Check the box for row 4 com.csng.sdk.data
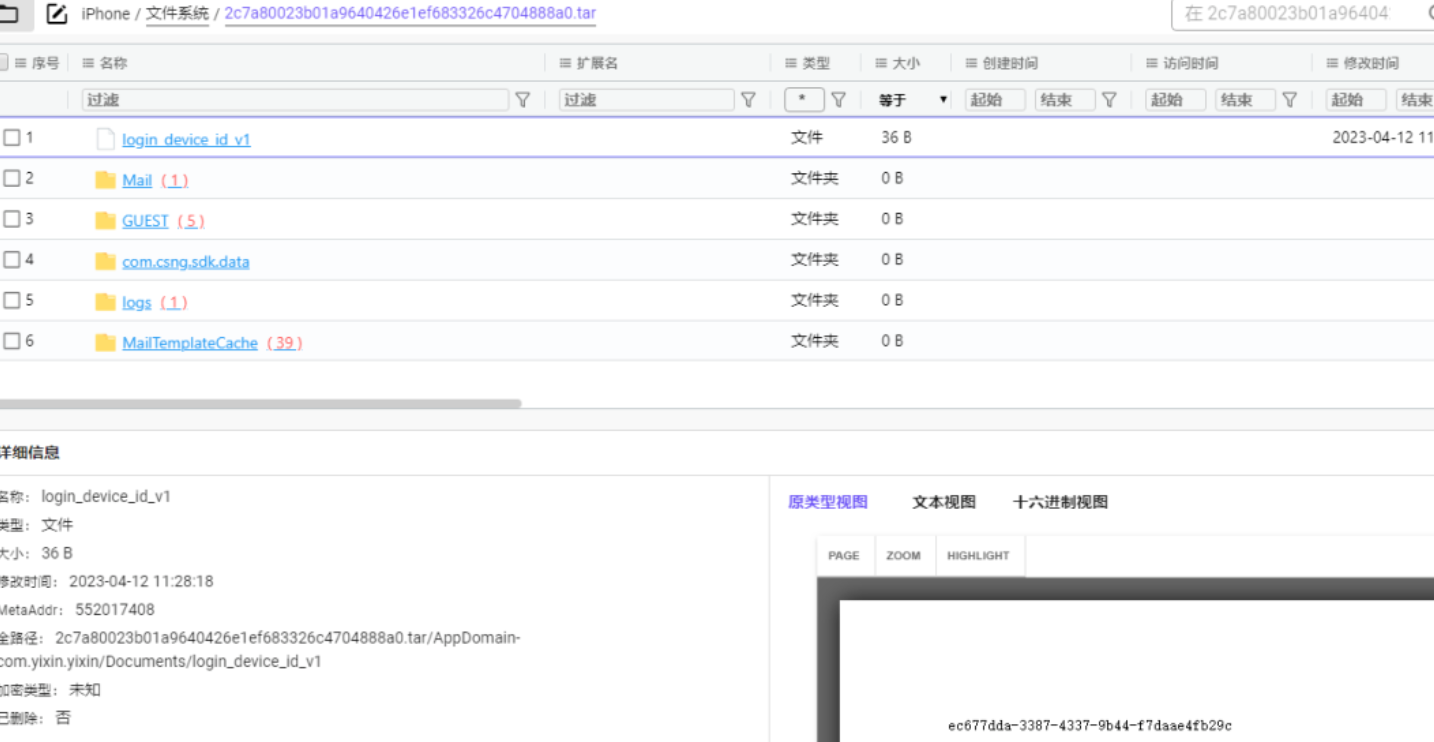Image resolution: width=1434 pixels, height=742 pixels. tap(12, 260)
